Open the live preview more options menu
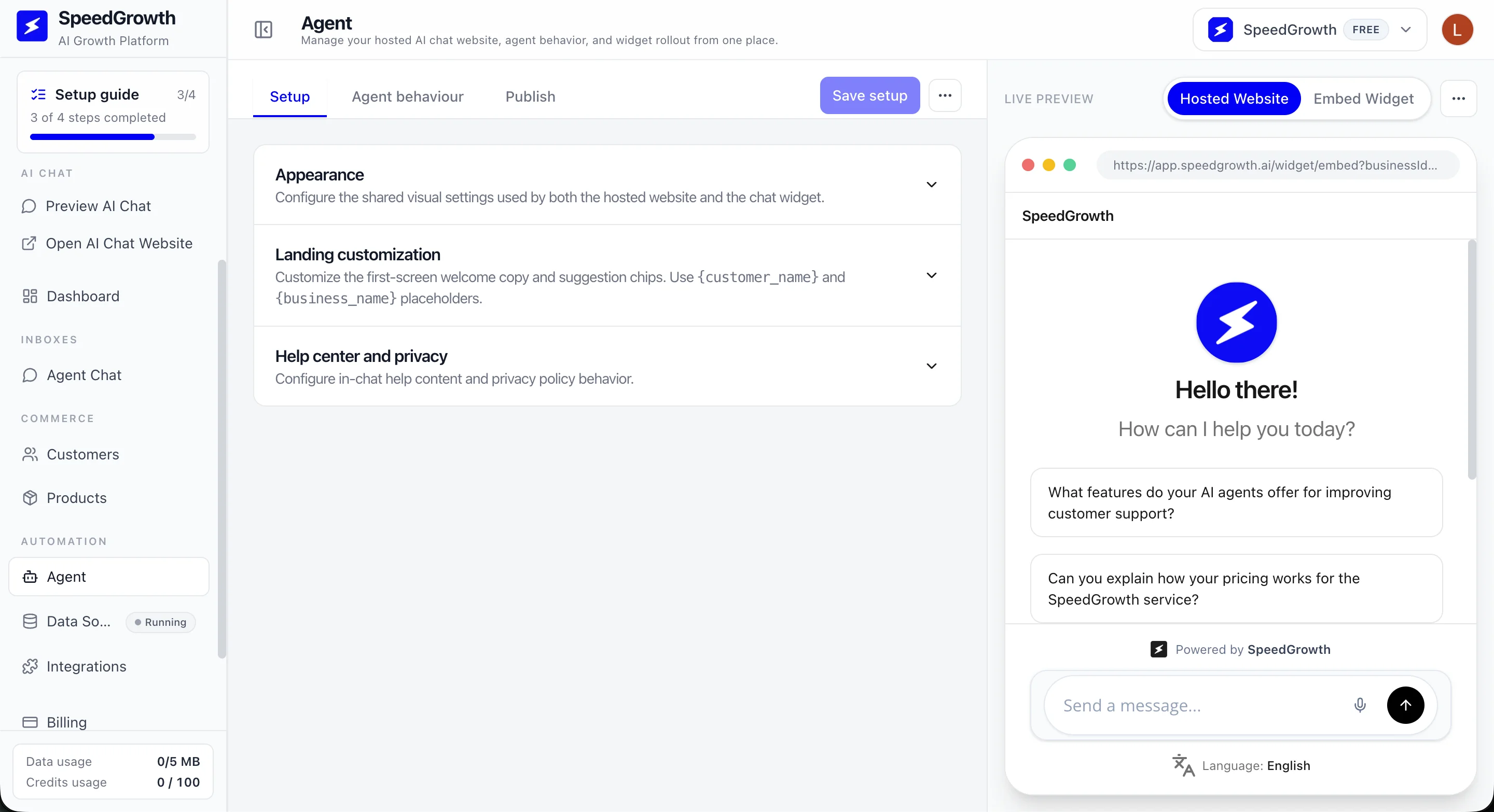 [1458, 99]
